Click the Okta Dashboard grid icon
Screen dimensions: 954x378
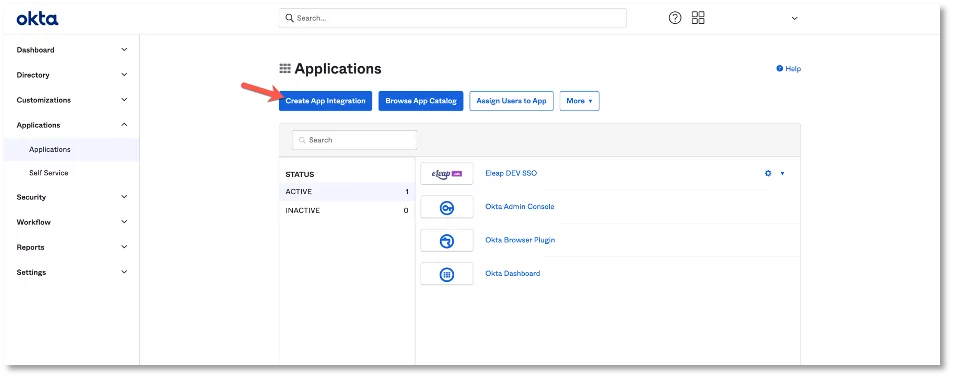[447, 274]
